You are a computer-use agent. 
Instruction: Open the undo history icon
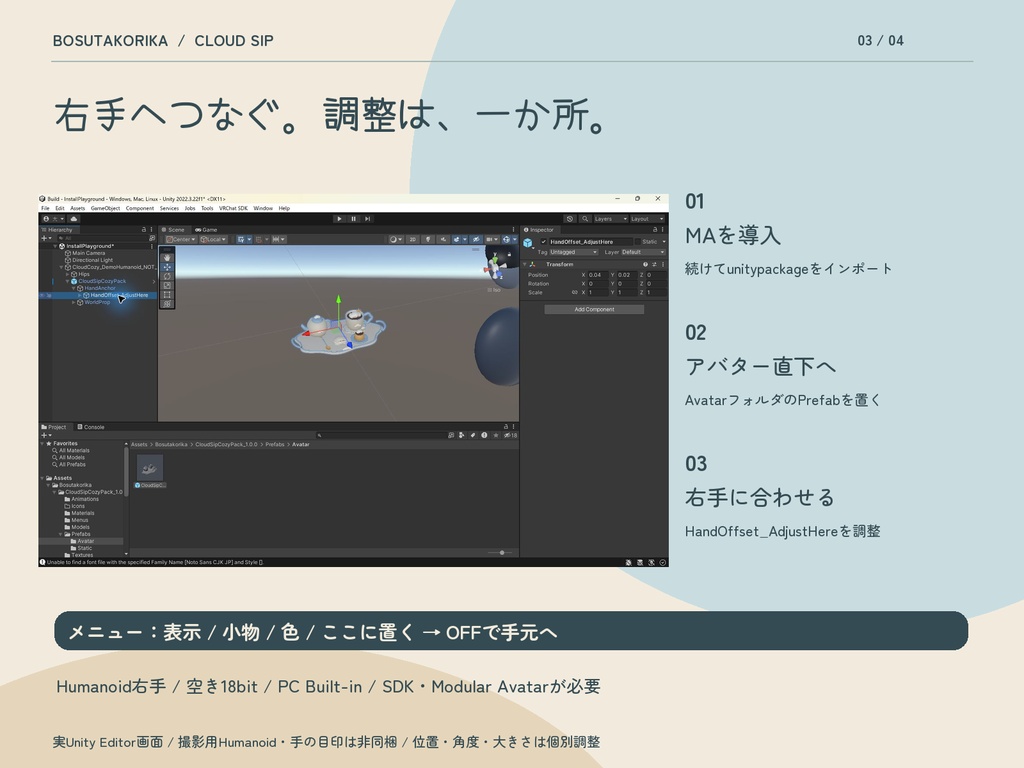569,219
